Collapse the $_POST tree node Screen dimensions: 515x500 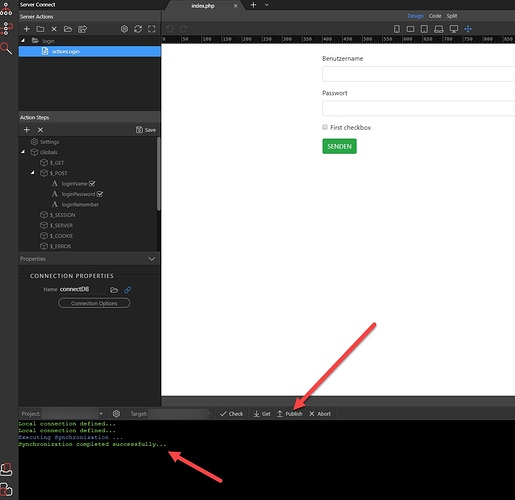pyautogui.click(x=32, y=173)
